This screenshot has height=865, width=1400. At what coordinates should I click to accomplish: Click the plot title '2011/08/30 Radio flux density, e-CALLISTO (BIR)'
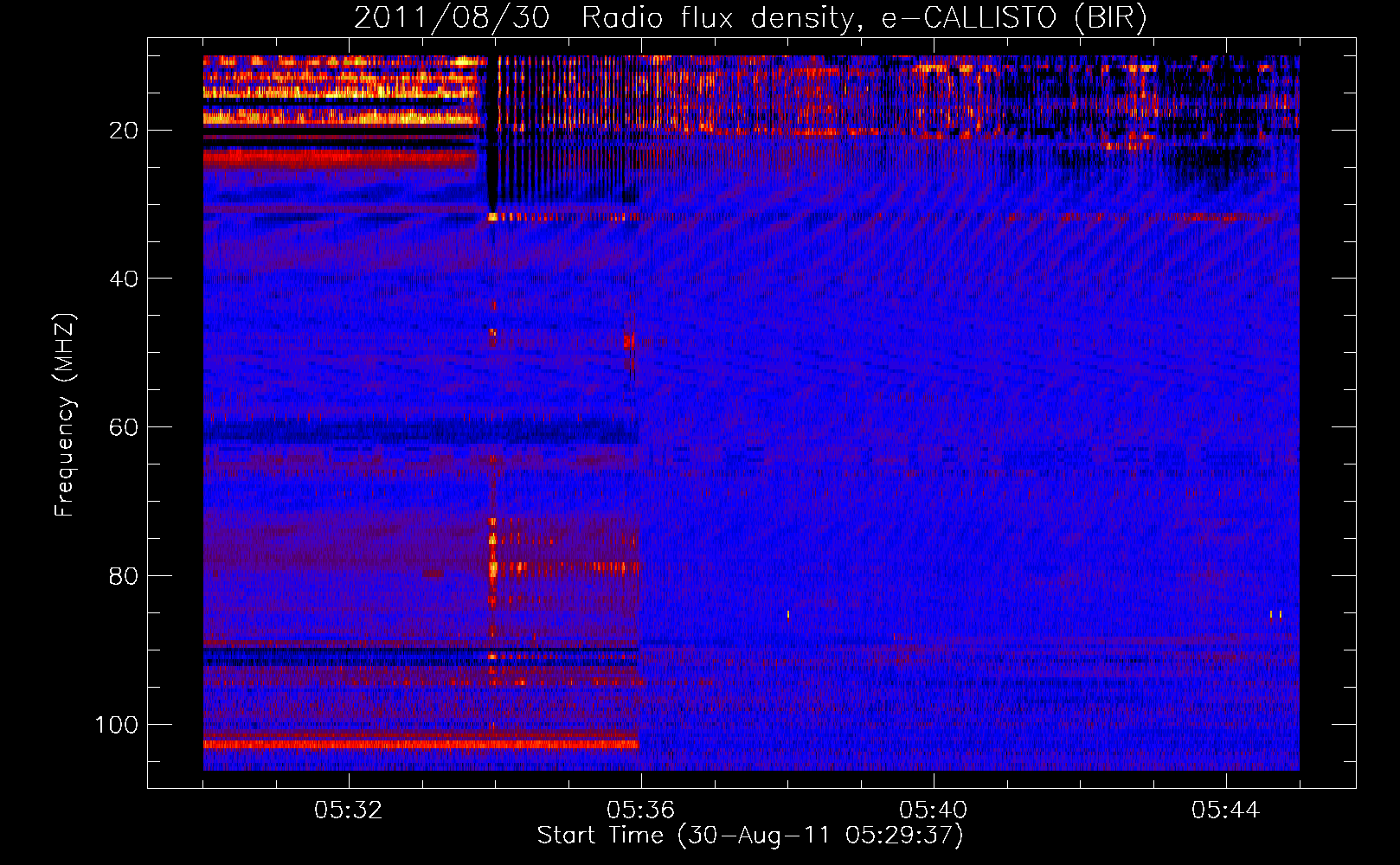750,17
